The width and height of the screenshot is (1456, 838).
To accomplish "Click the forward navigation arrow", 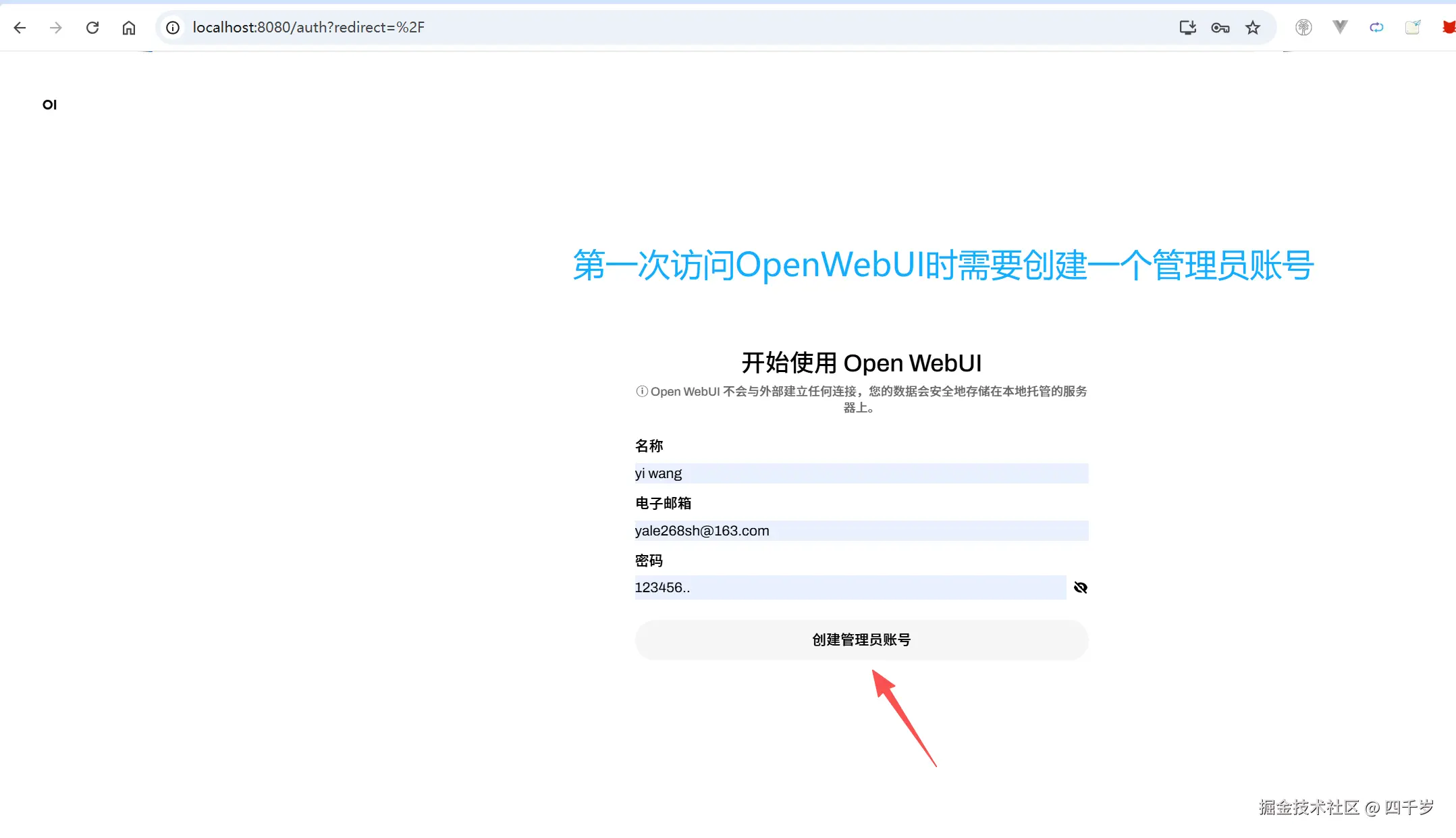I will click(57, 28).
